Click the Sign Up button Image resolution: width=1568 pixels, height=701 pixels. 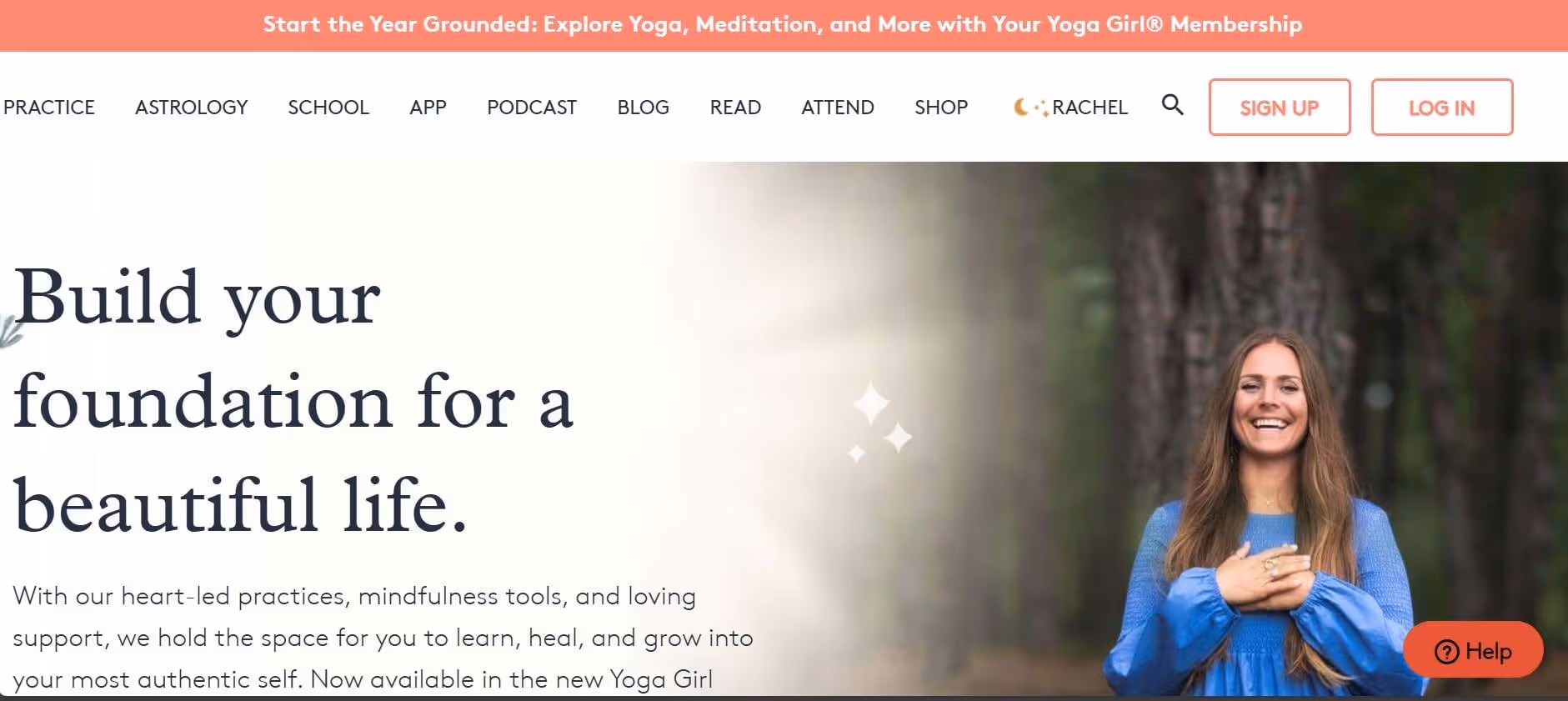(x=1280, y=108)
